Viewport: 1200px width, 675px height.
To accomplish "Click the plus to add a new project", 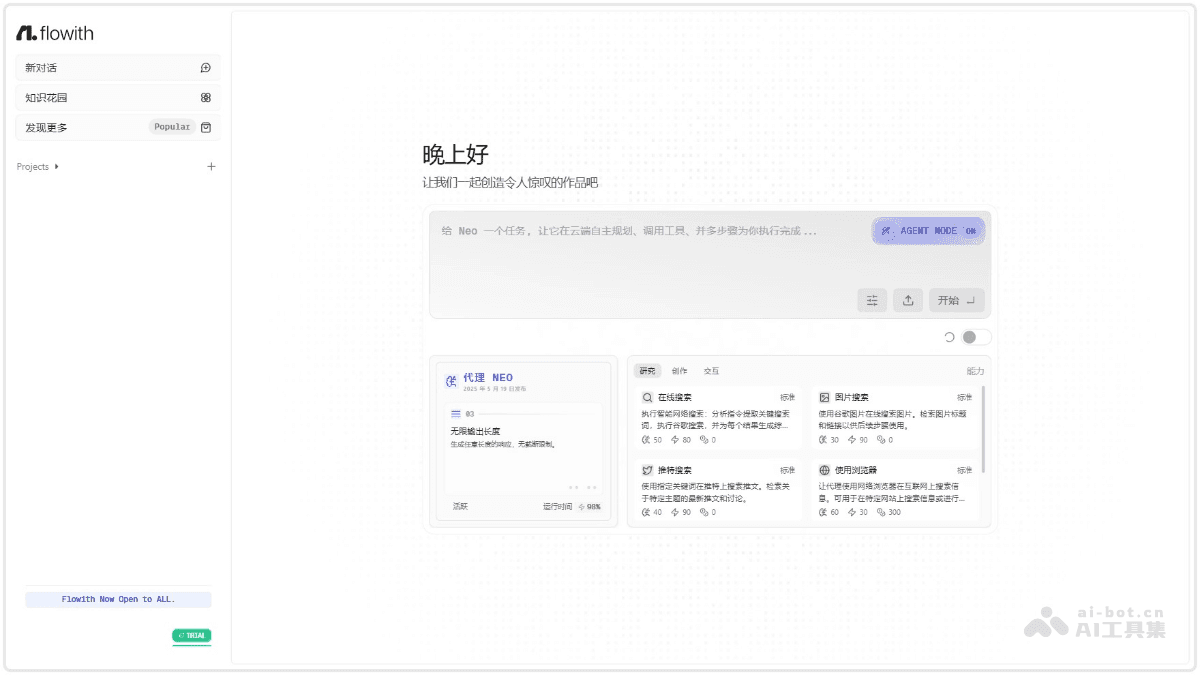I will click(x=211, y=167).
